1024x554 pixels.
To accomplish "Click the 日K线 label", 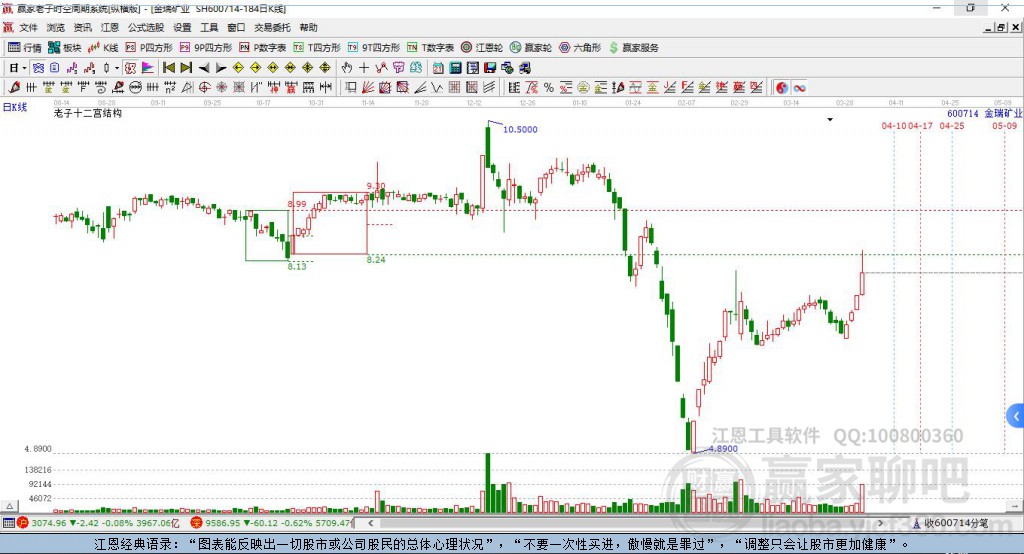I will [15, 107].
